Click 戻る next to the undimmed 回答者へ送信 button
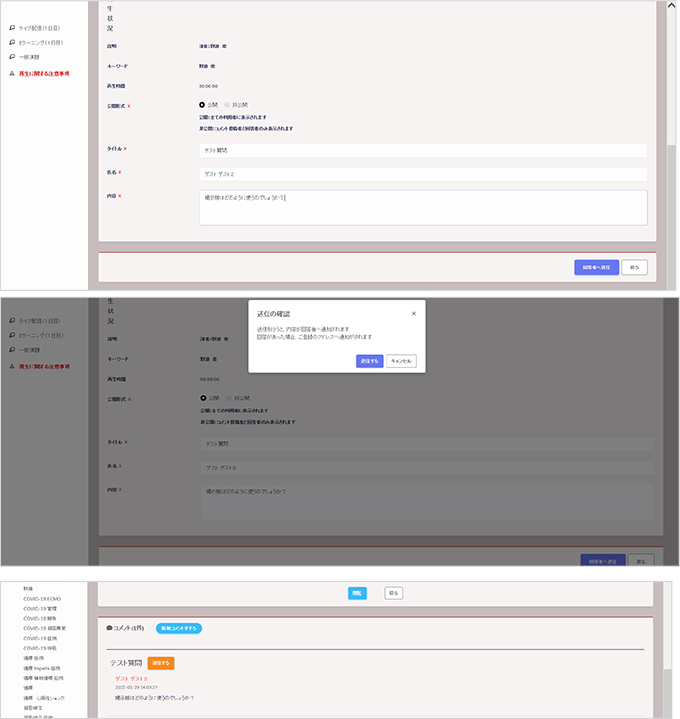The width and height of the screenshot is (680, 719). (x=634, y=267)
